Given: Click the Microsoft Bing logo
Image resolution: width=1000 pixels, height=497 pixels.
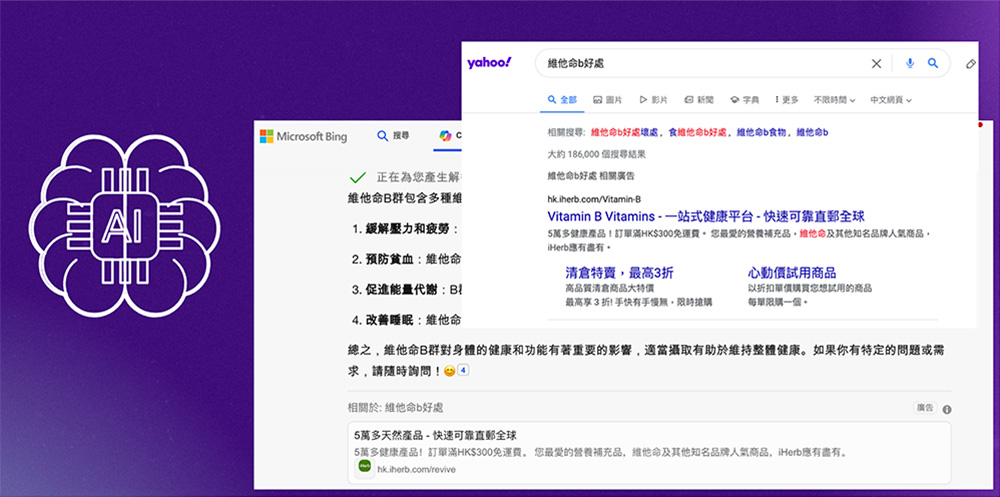Looking at the screenshot, I should point(304,136).
